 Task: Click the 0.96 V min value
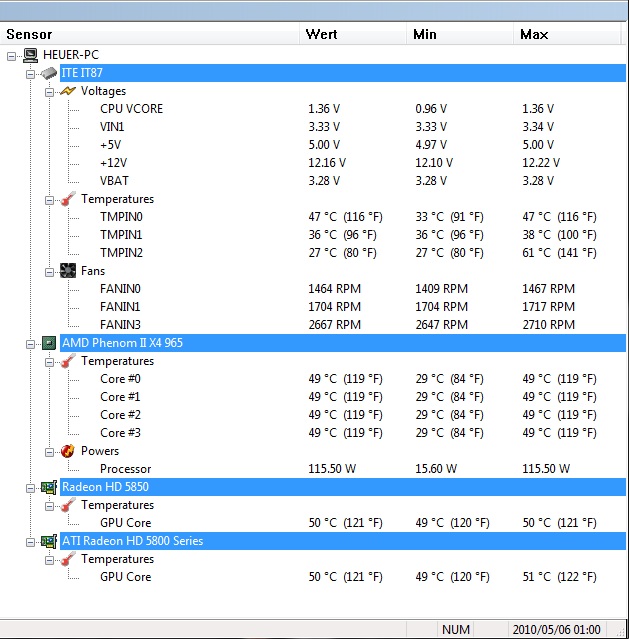431,109
